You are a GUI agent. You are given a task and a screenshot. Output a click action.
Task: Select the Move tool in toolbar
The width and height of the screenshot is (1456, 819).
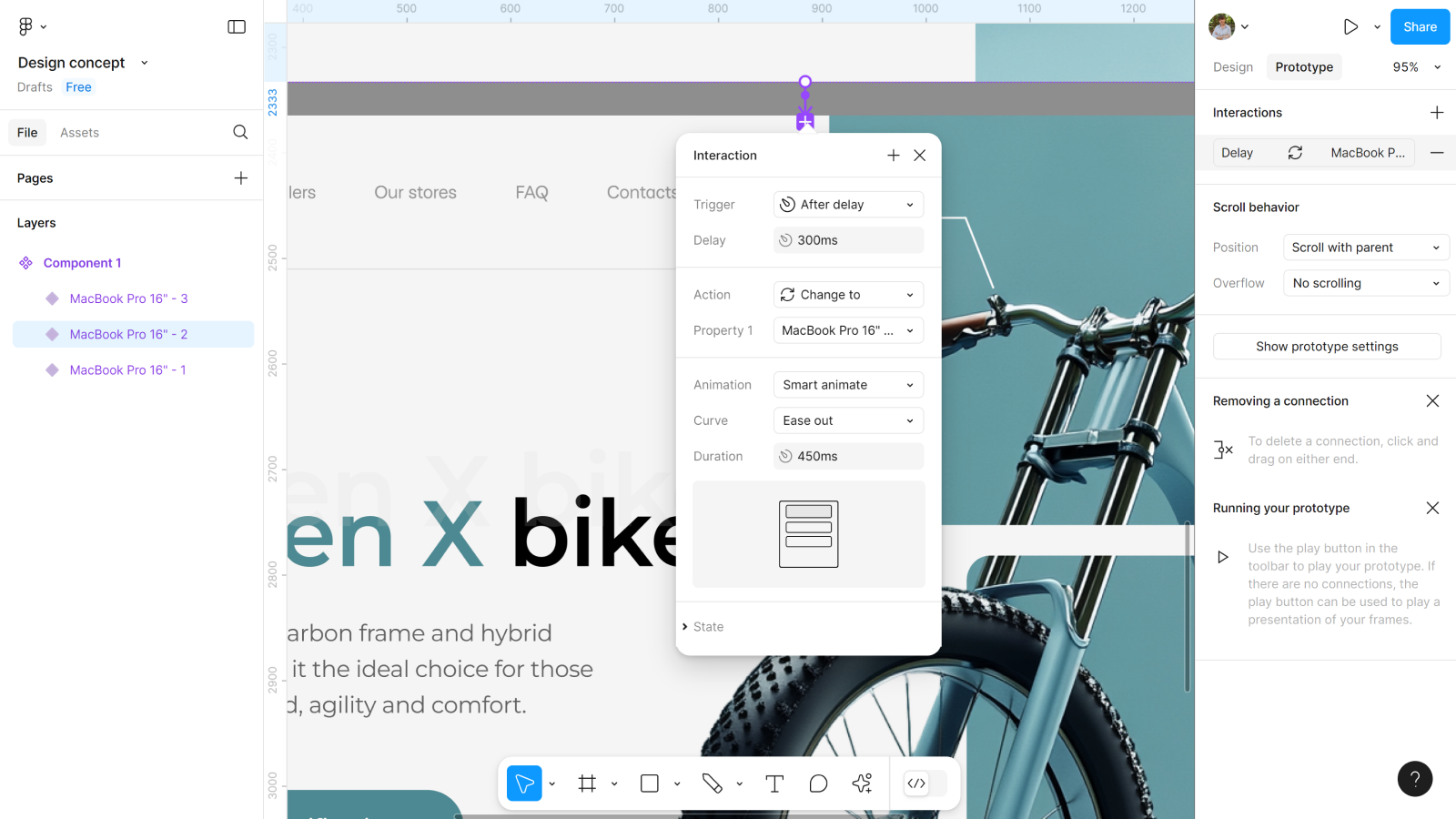[x=524, y=784]
